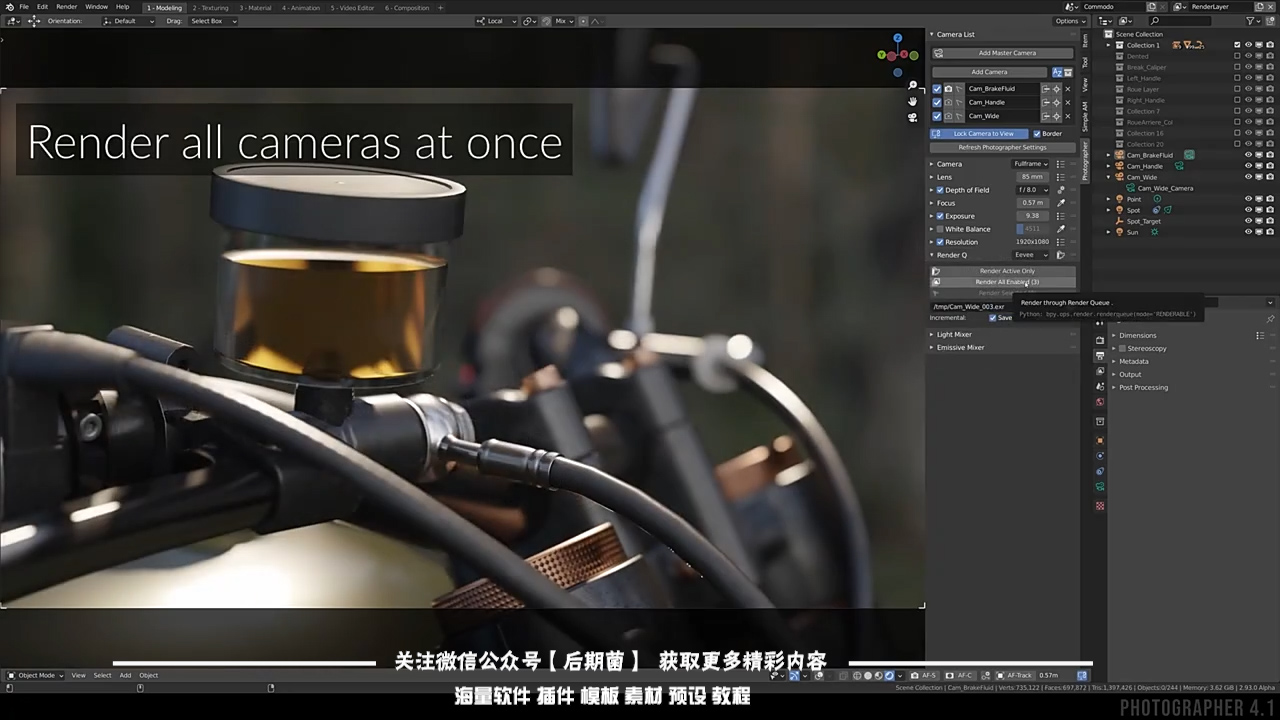
Task: Hide Cam_BrakeFluid in viewport via eye icon
Action: point(1248,155)
